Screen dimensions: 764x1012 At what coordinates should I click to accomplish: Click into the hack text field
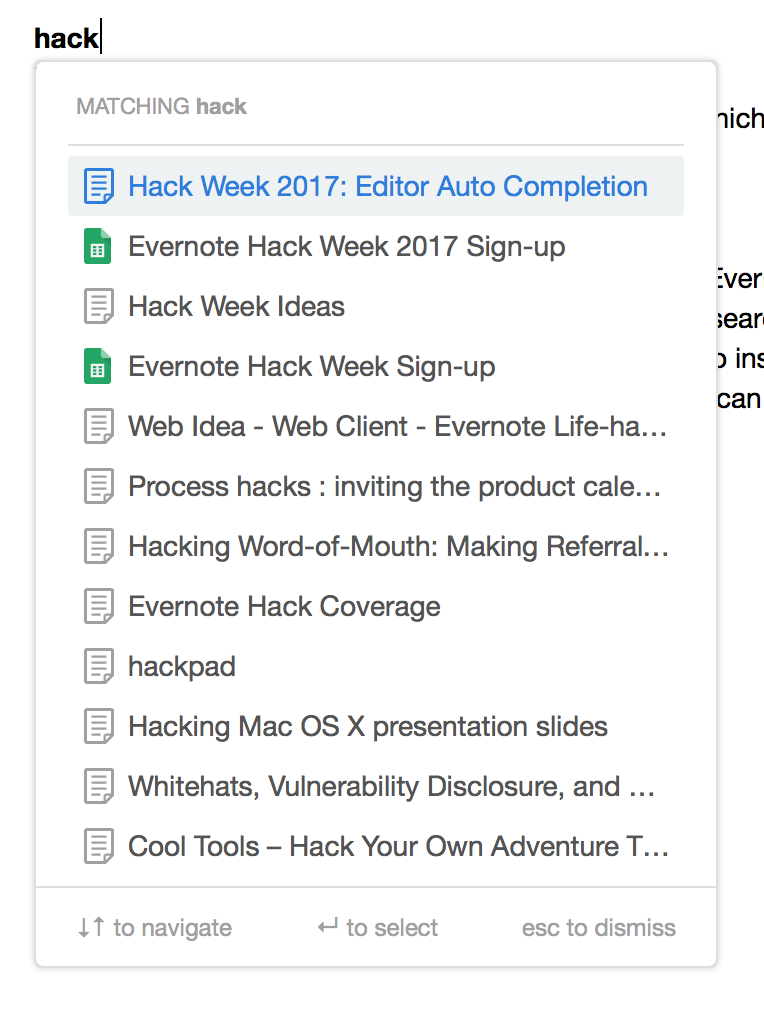[x=68, y=38]
